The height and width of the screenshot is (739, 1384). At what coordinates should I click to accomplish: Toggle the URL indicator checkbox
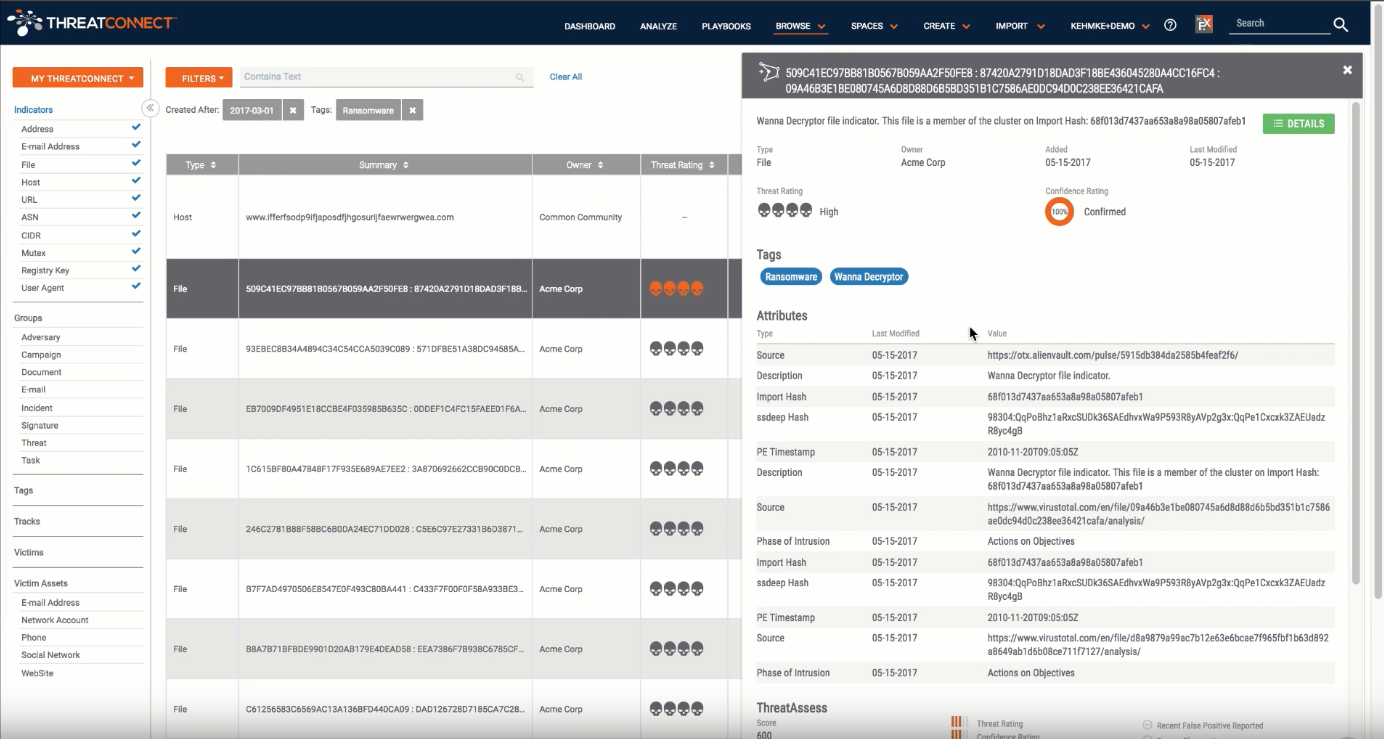[136, 198]
